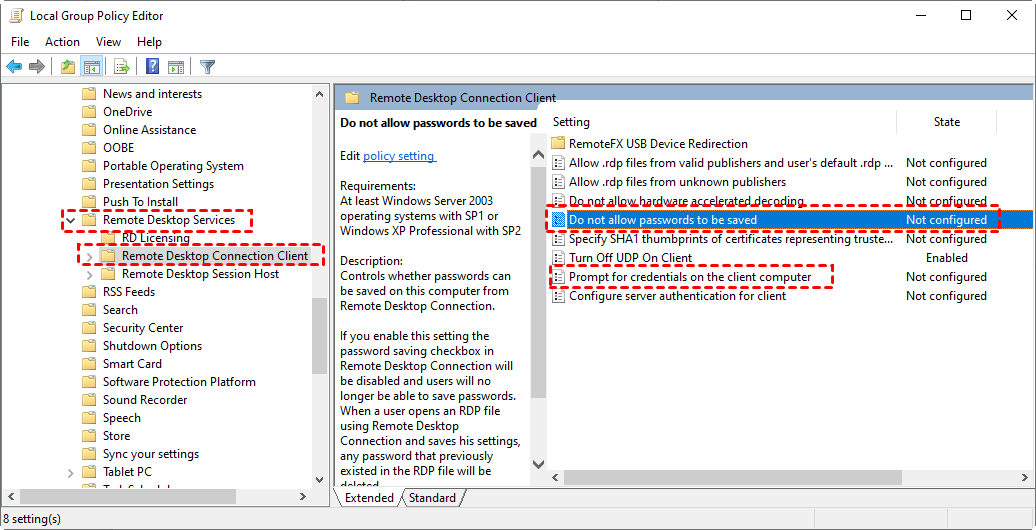Screen dimensions: 1036x530
Task: Select 'Prompt for credentials on the client computer'
Action: coord(689,277)
